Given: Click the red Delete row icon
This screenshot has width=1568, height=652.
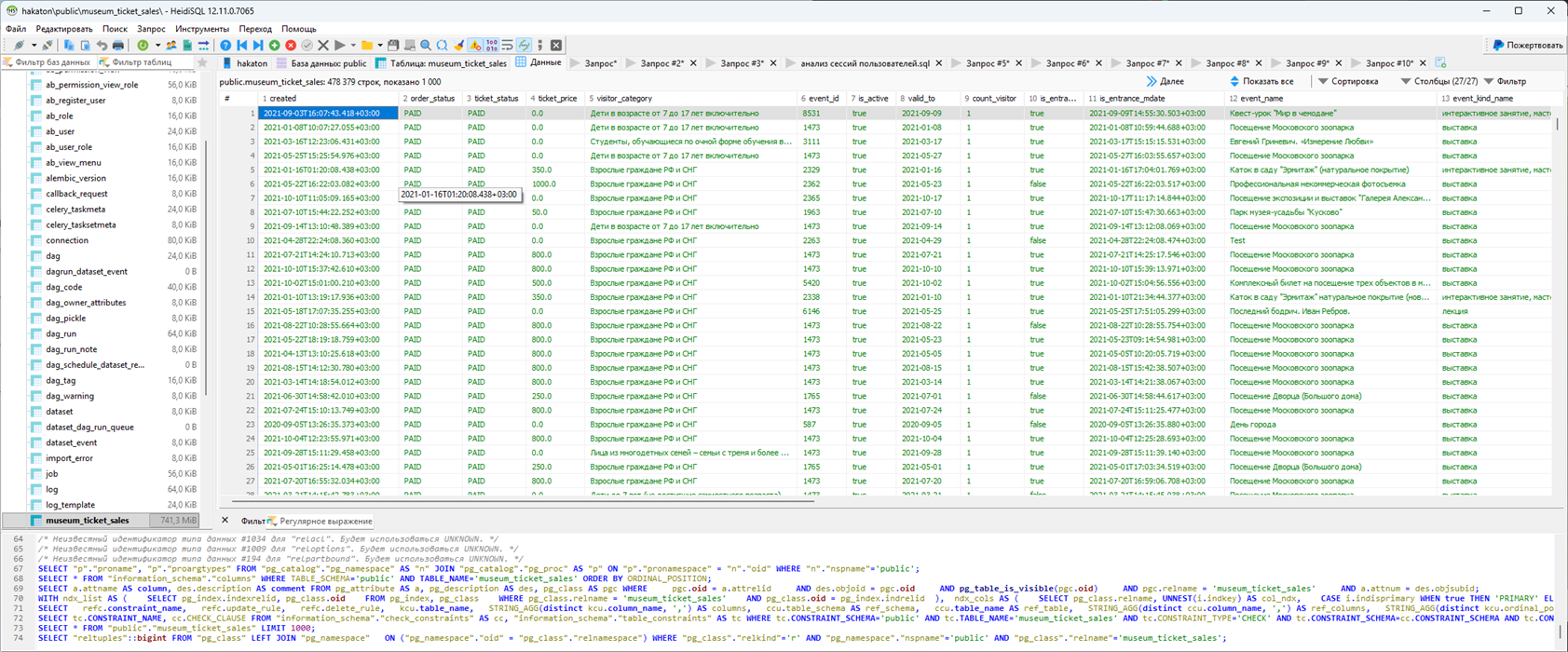Looking at the screenshot, I should 291,45.
